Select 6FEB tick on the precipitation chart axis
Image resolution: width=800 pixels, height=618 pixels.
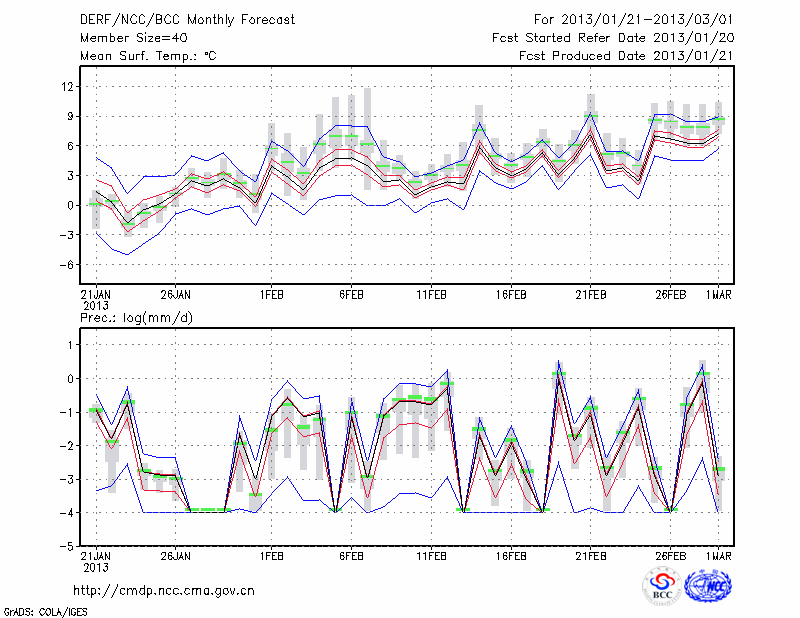(x=350, y=556)
